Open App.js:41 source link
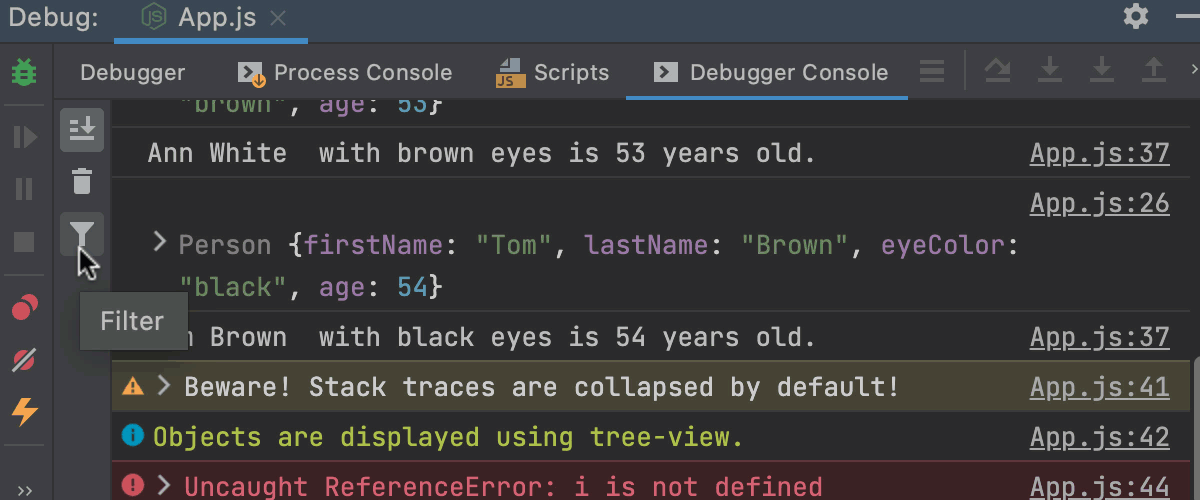Image resolution: width=1200 pixels, height=500 pixels. pos(1099,387)
